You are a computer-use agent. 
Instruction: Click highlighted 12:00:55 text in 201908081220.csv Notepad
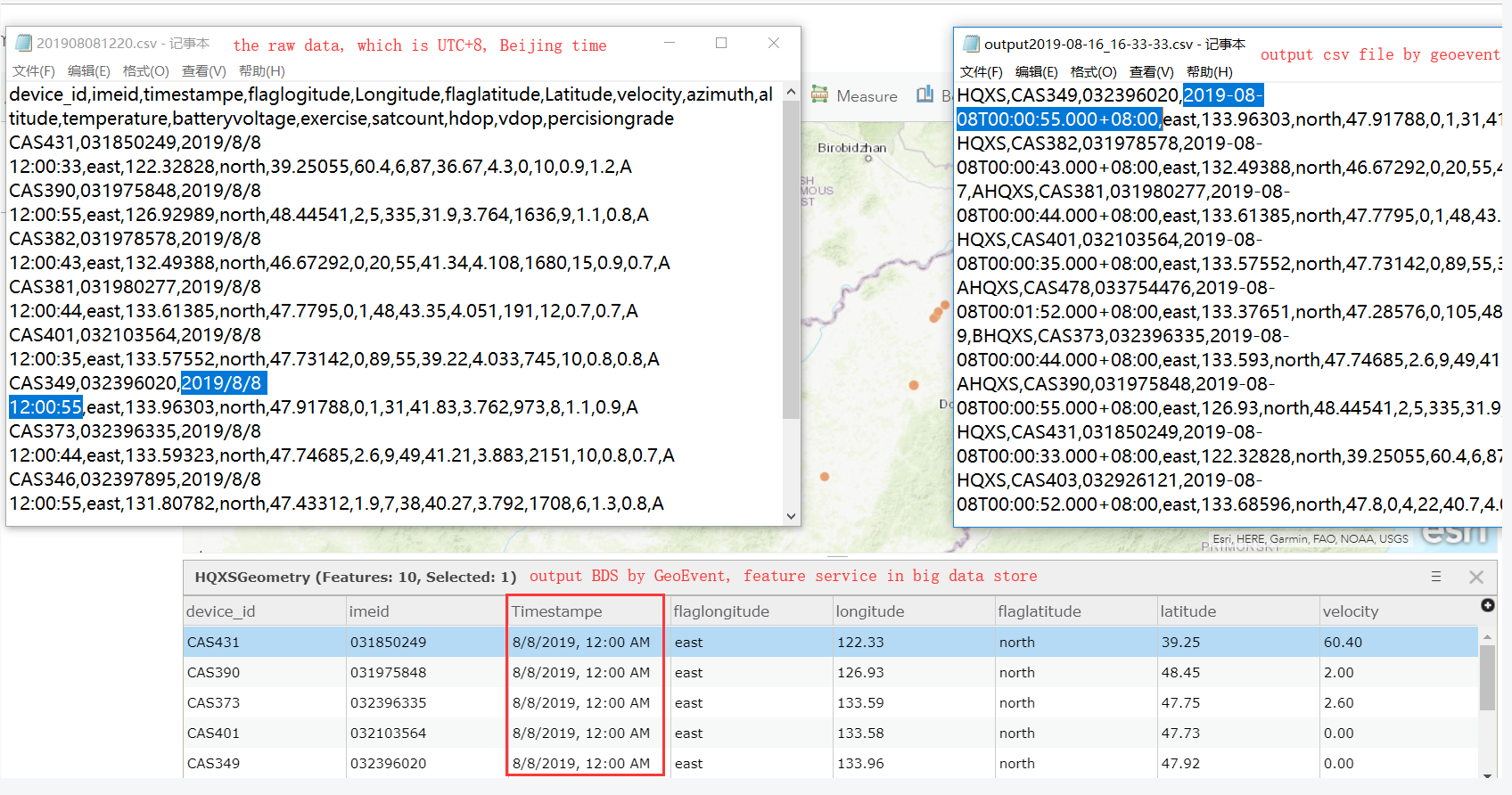pyautogui.click(x=46, y=407)
